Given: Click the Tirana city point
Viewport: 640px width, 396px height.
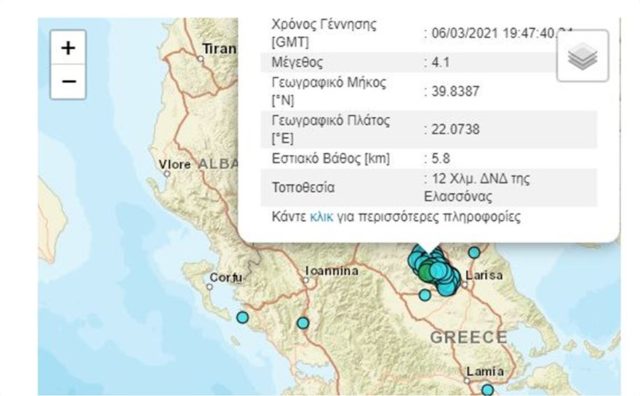Looking at the screenshot, I should click(200, 59).
